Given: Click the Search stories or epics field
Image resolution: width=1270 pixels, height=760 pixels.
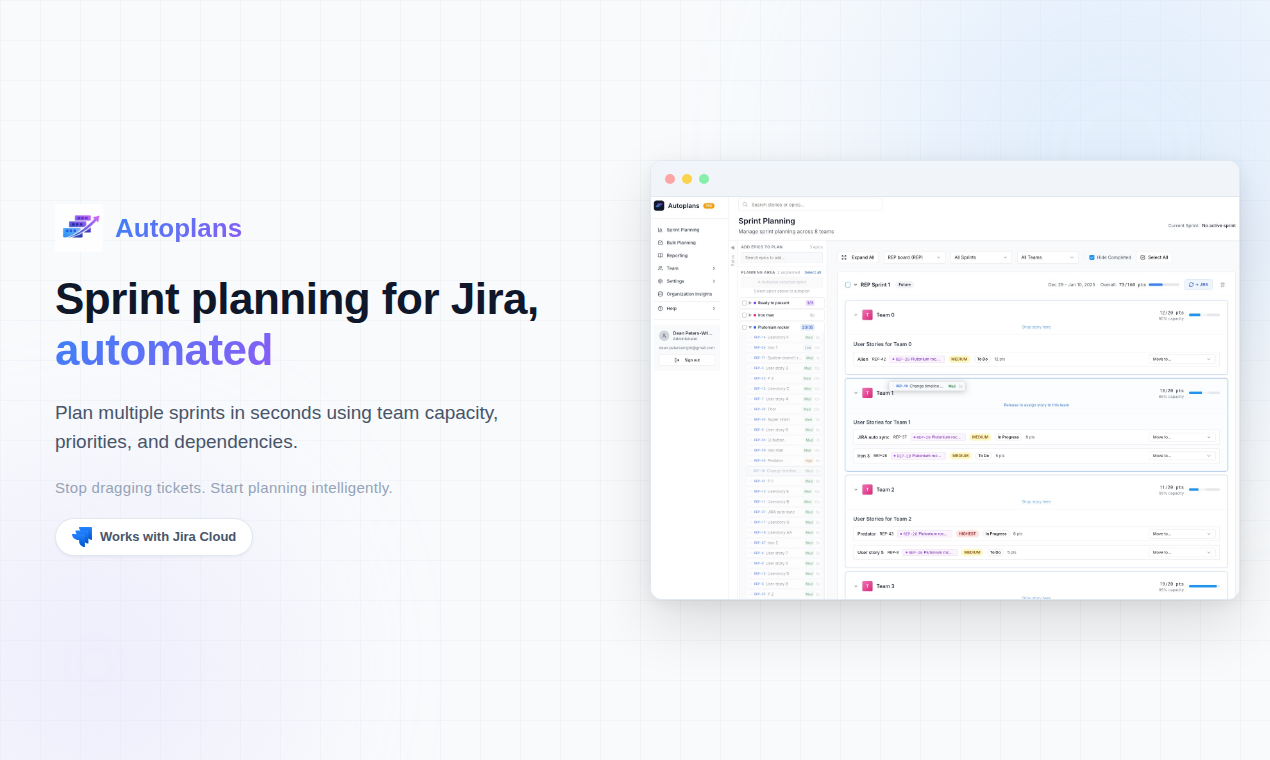Looking at the screenshot, I should pos(810,204).
